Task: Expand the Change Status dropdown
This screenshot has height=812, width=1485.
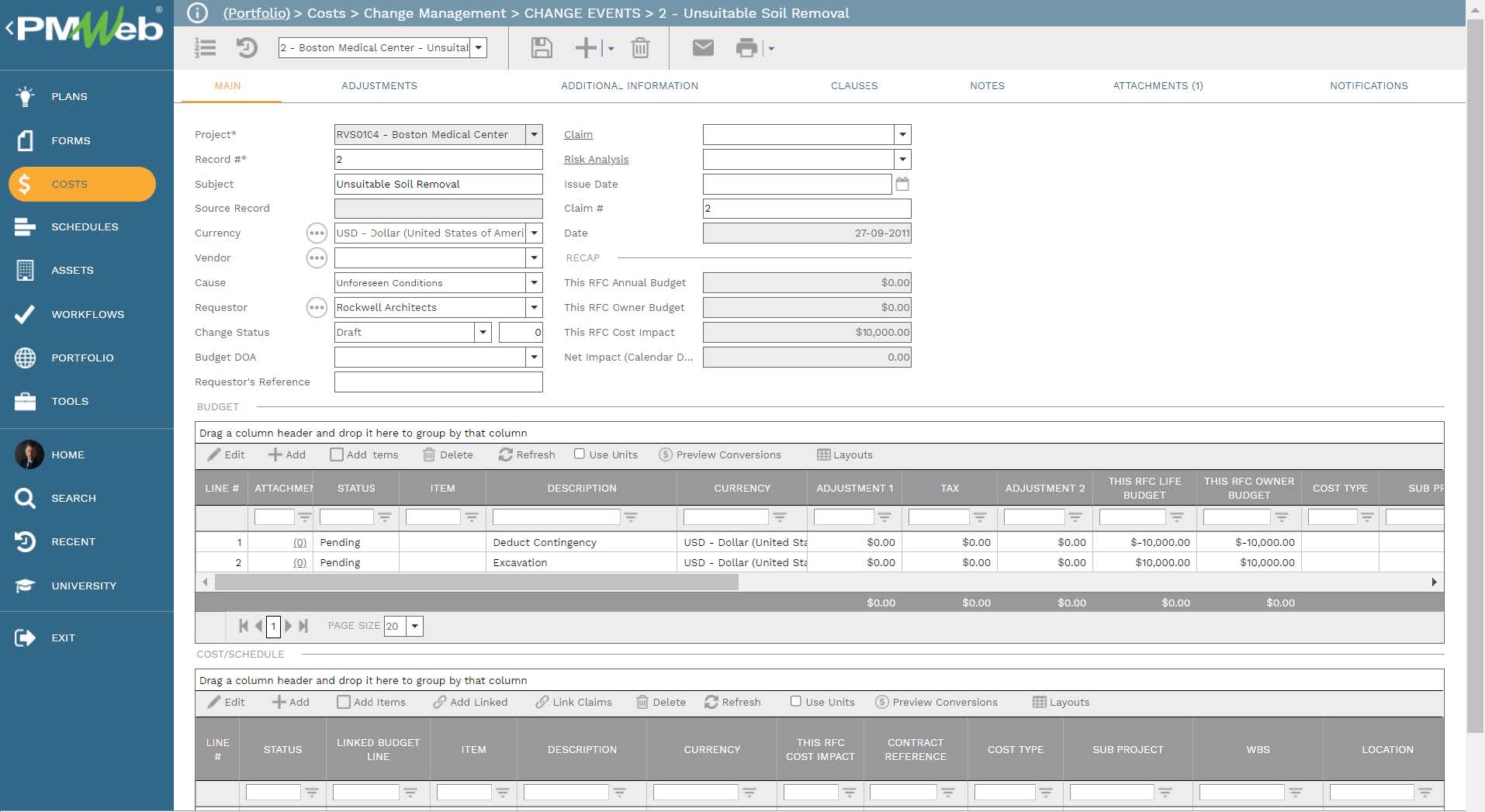Action: (483, 332)
